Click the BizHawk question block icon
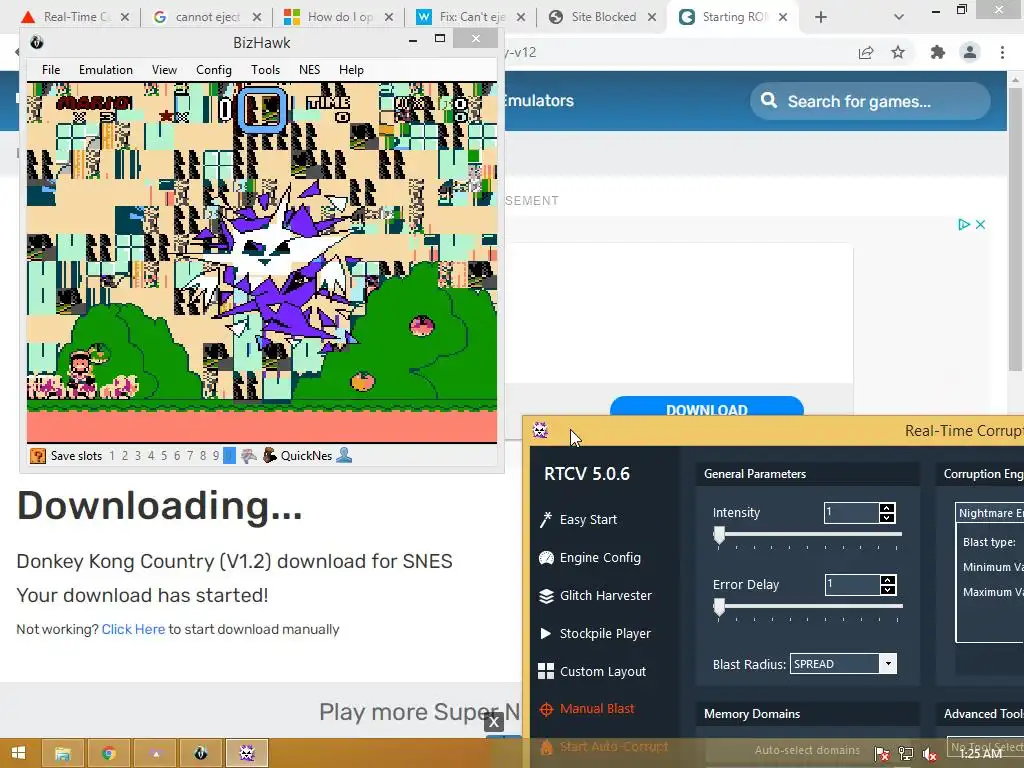This screenshot has width=1024, height=768. point(38,455)
